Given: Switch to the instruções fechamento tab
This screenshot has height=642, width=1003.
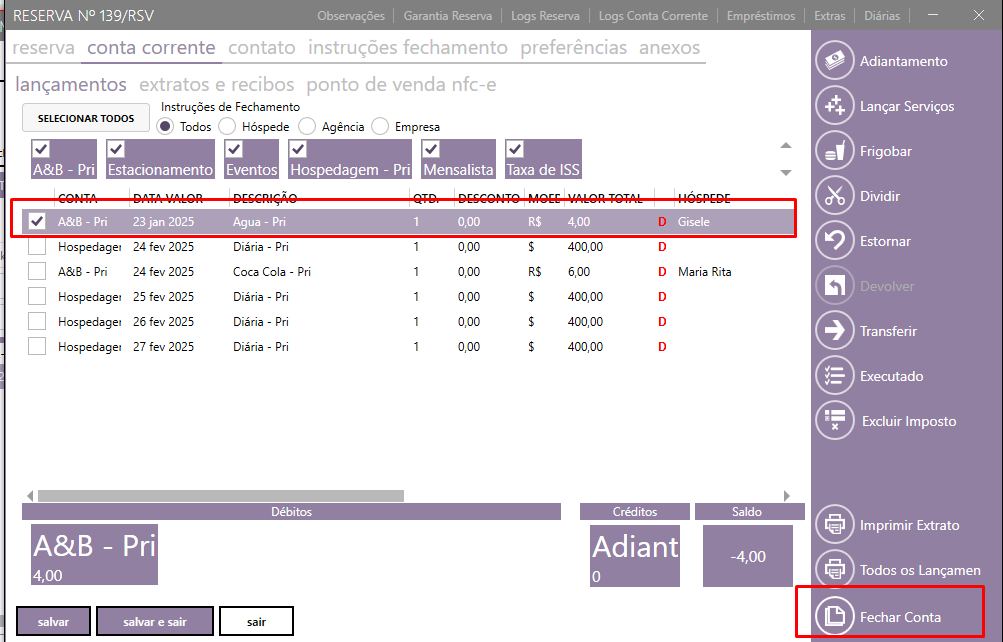Looking at the screenshot, I should (408, 48).
